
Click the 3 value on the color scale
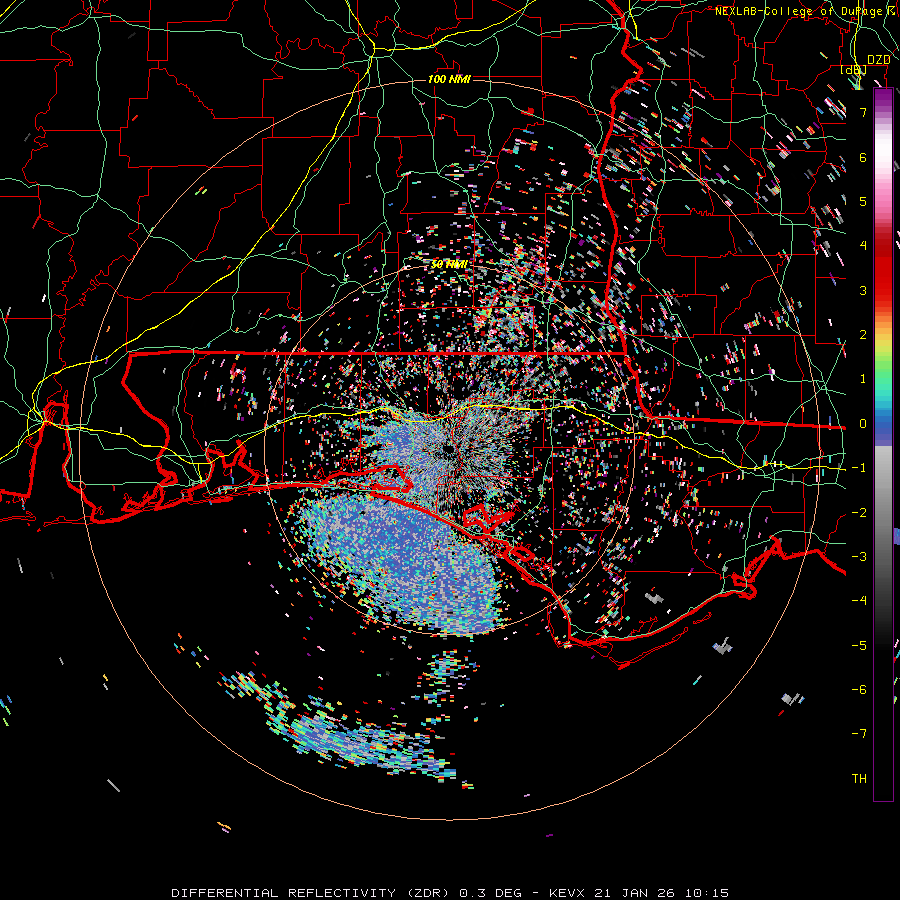pyautogui.click(x=863, y=290)
